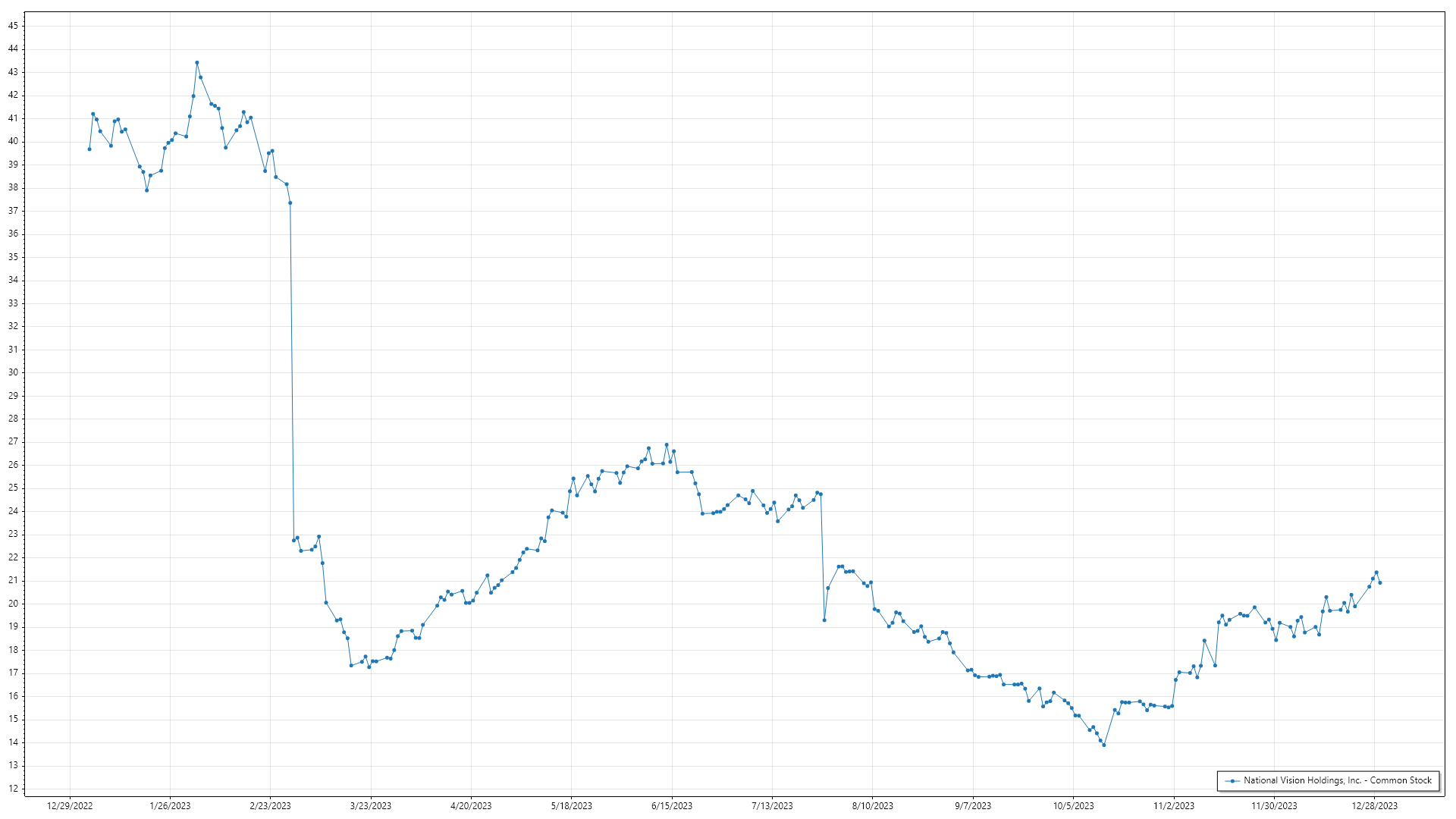The width and height of the screenshot is (1456, 819).
Task: Click the National Vision Holdings legend label
Action: tap(1337, 780)
